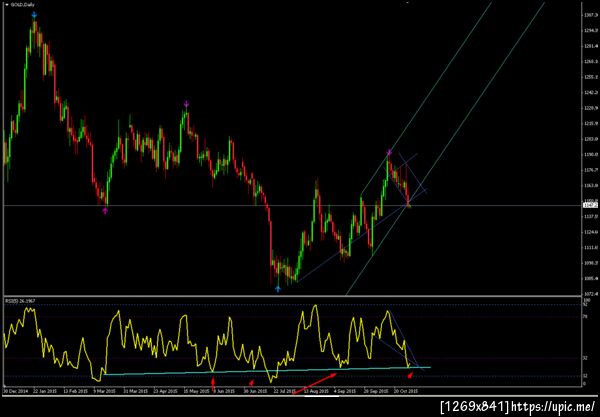Click the 13 Feb 2015 date label
Viewport: 600px width, 417px height.
(x=76, y=391)
